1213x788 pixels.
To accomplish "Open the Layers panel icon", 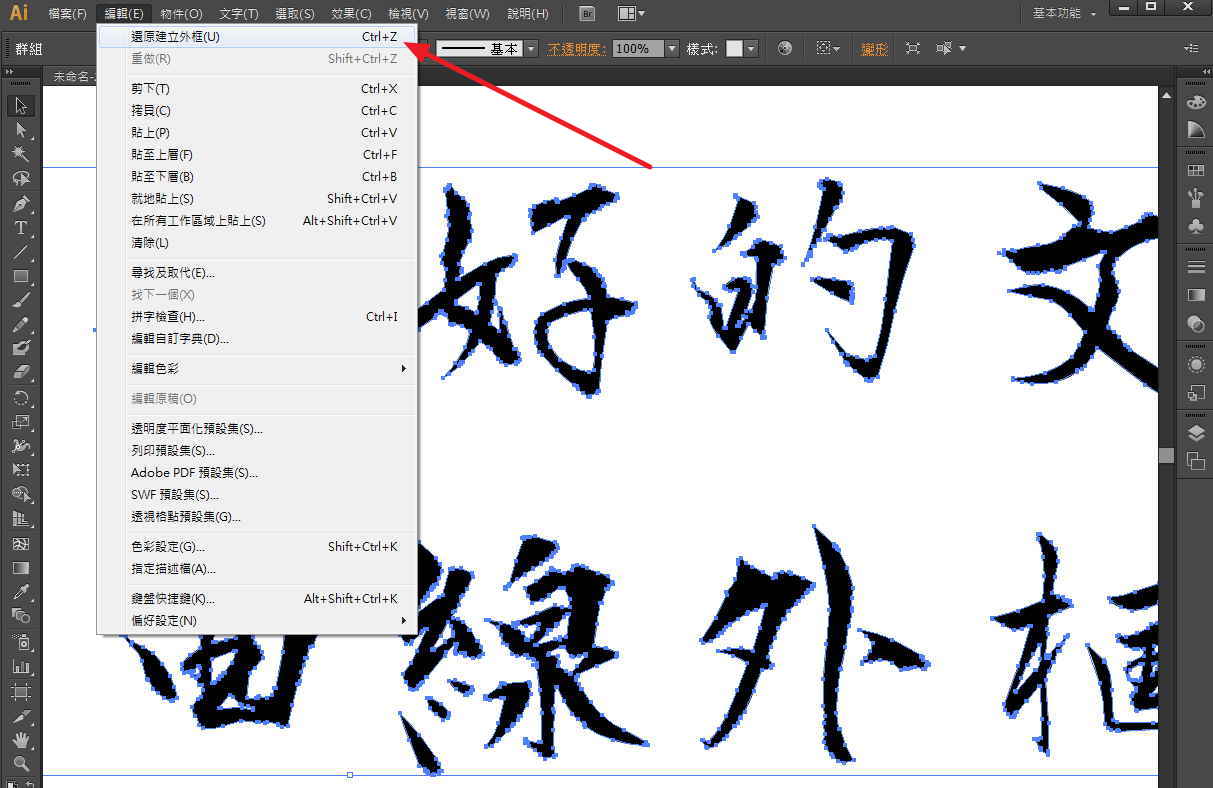I will point(1195,433).
